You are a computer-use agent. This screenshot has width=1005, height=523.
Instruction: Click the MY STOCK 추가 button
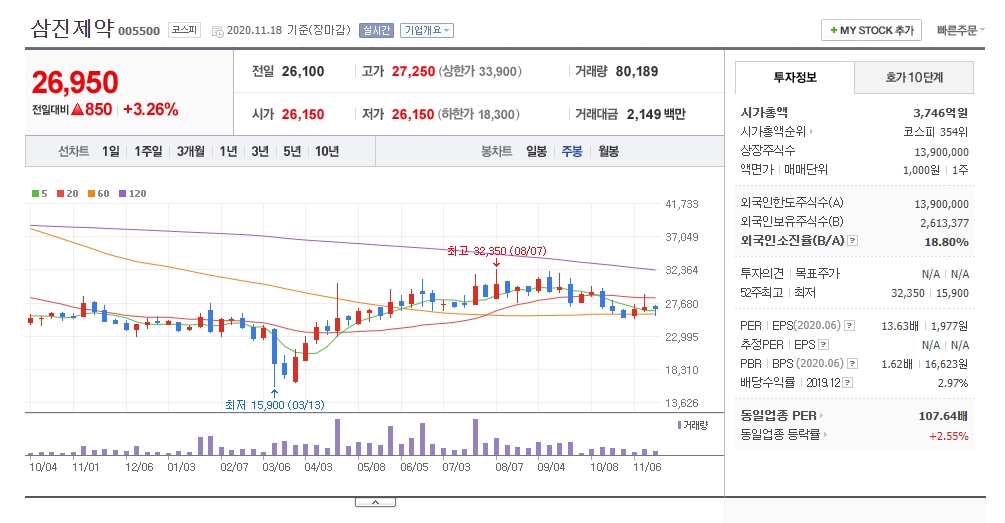[x=871, y=30]
